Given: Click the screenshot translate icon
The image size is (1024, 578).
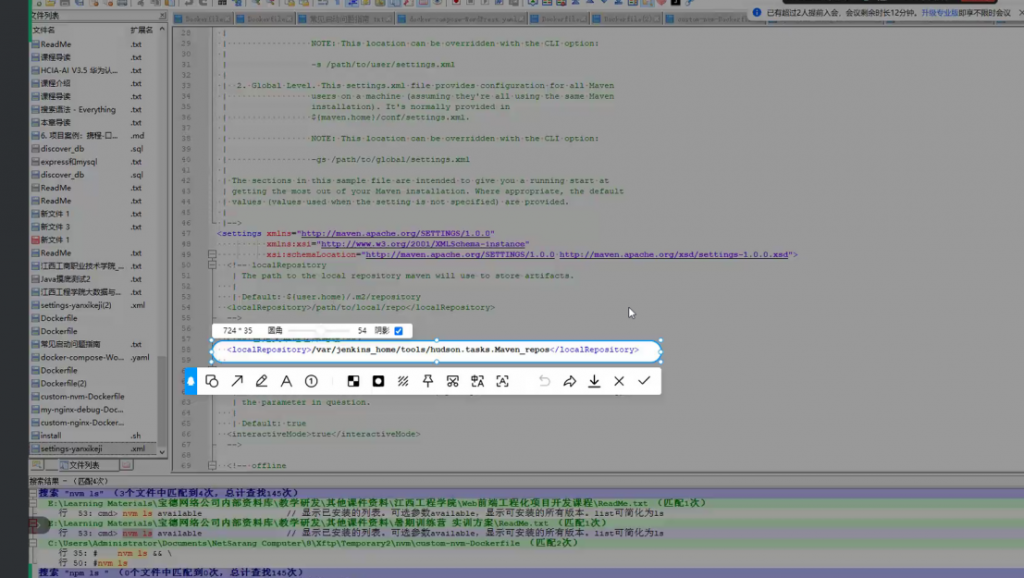Looking at the screenshot, I should [x=477, y=381].
